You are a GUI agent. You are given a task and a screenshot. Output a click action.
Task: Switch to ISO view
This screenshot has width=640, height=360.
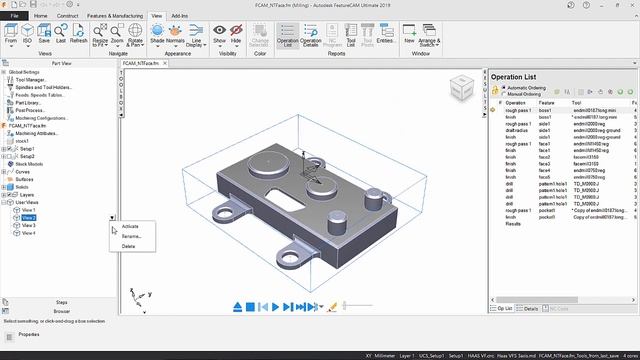27,31
